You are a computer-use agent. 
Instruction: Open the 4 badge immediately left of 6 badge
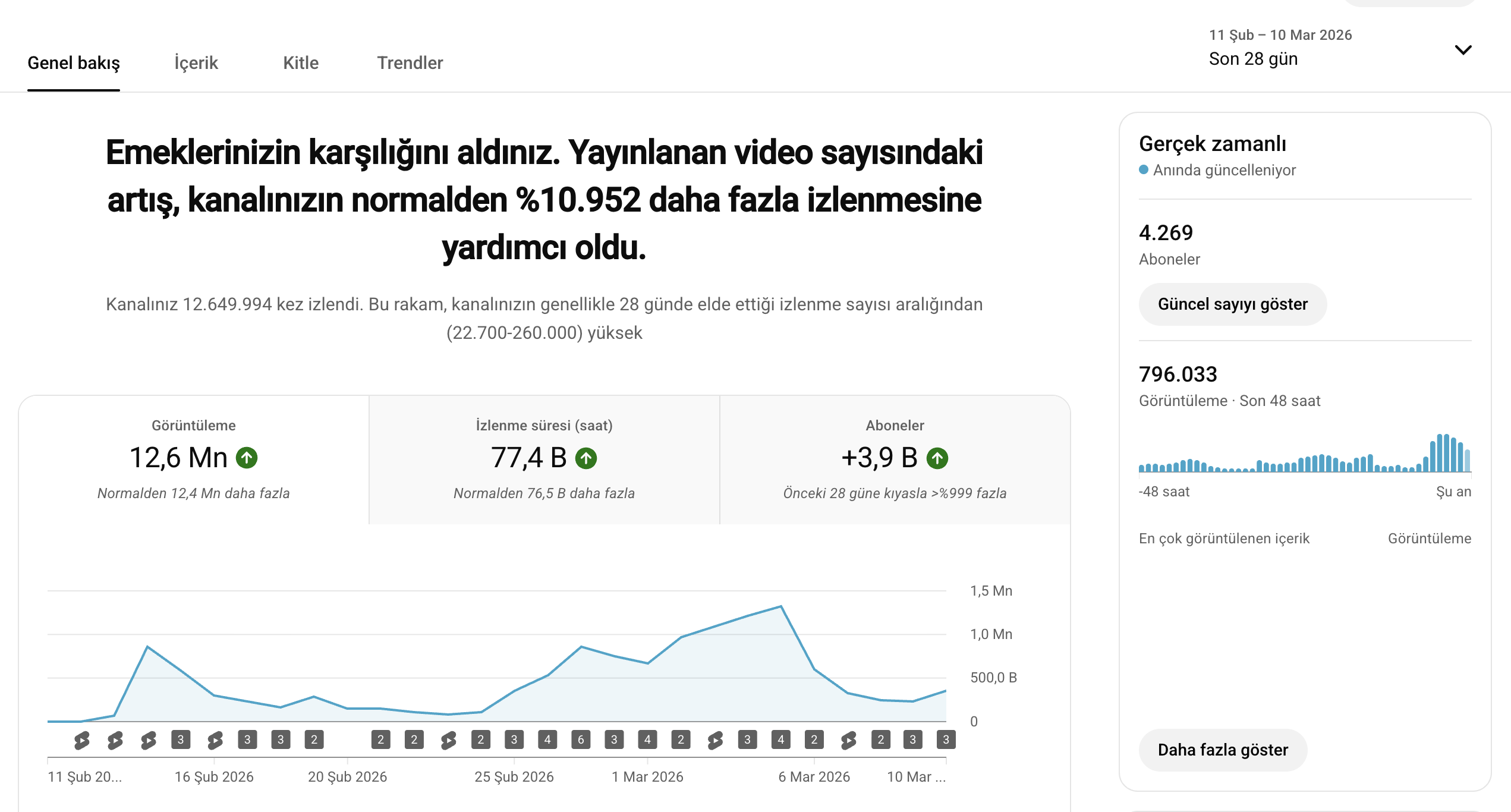547,739
